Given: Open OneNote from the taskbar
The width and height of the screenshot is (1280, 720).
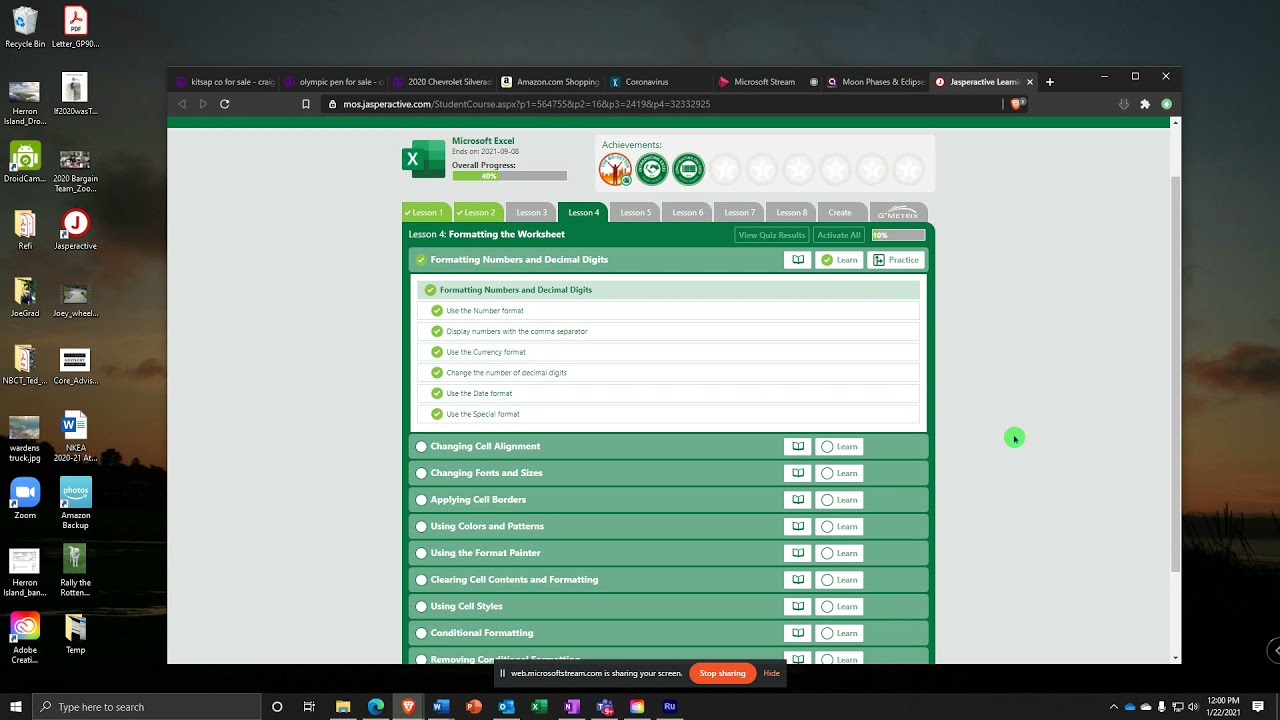Looking at the screenshot, I should 572,707.
